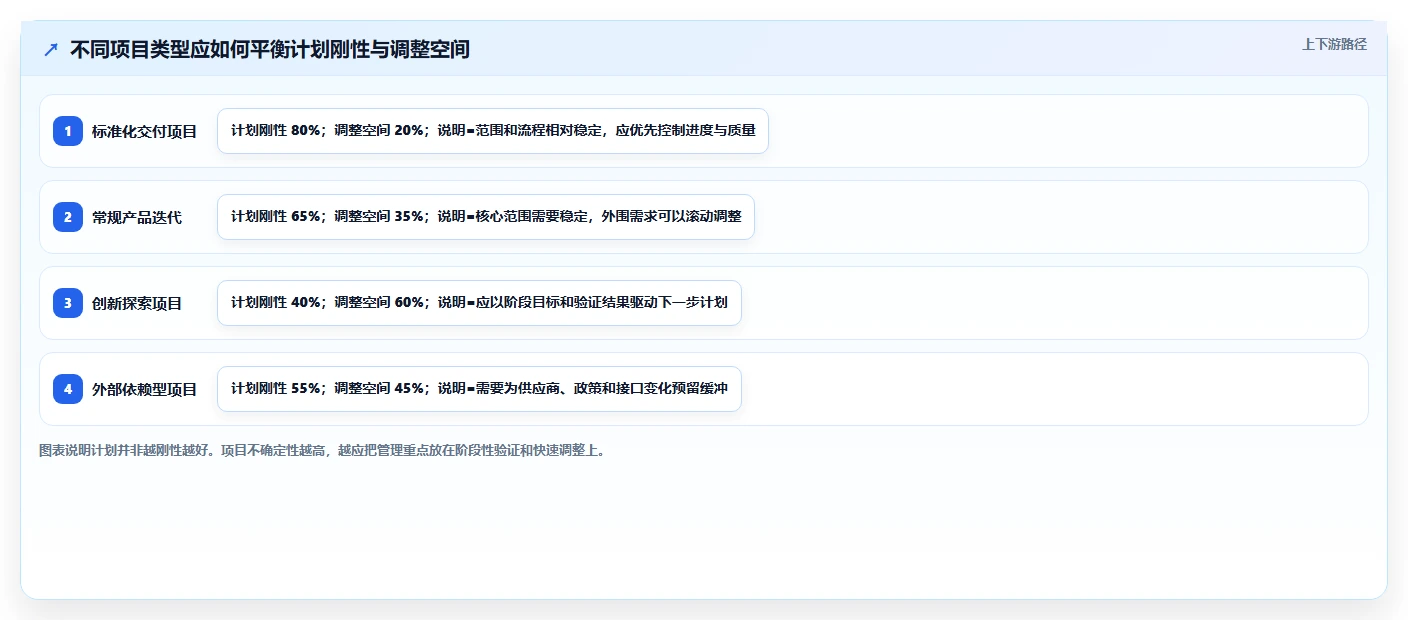Viewport: 1408px width, 620px height.
Task: Select the 创新探索项目 row label
Action: click(x=137, y=303)
